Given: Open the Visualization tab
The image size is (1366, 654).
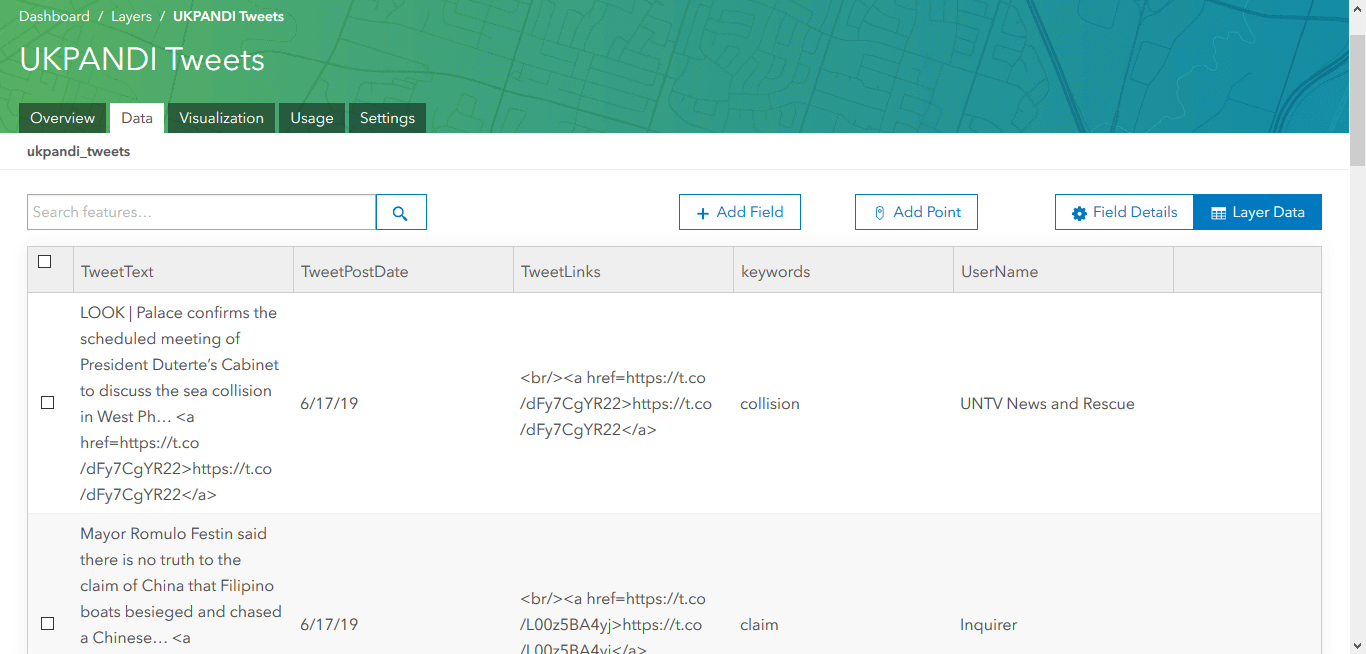Looking at the screenshot, I should pyautogui.click(x=221, y=118).
